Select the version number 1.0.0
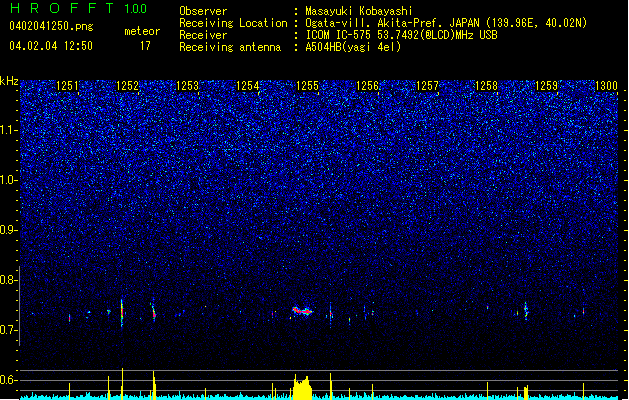This screenshot has width=629, height=400. coord(136,9)
